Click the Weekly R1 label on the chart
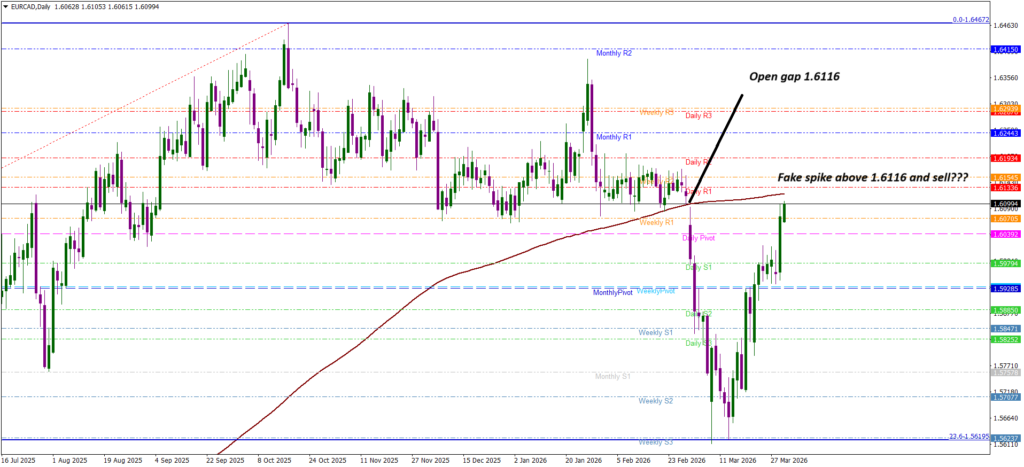Viewport: 1024px width, 467px height. 656,222
